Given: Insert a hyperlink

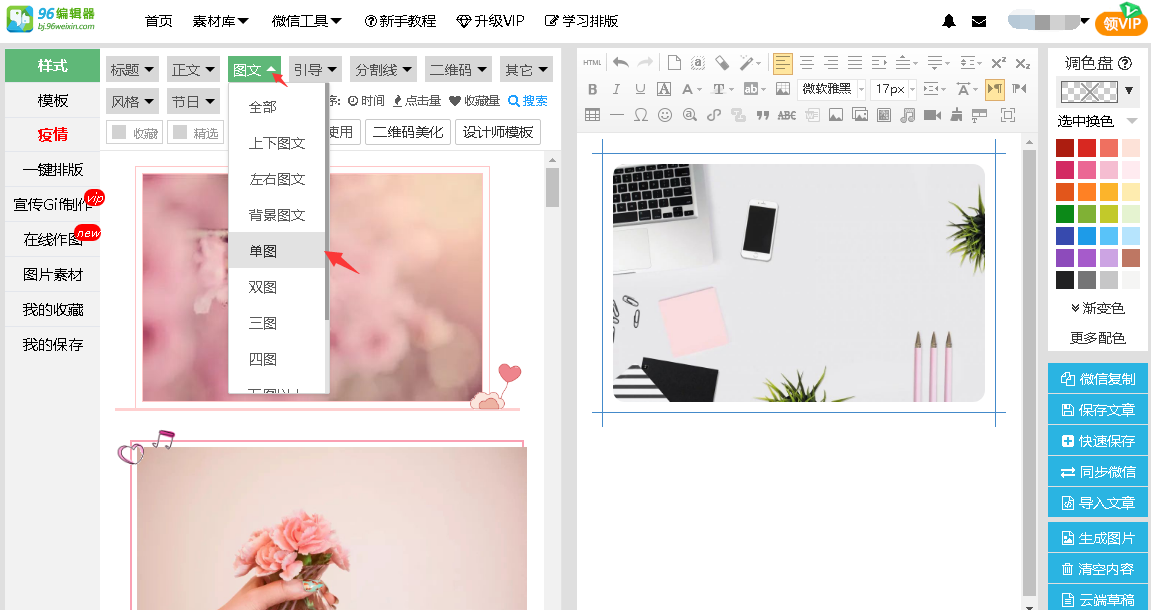Looking at the screenshot, I should click(714, 115).
